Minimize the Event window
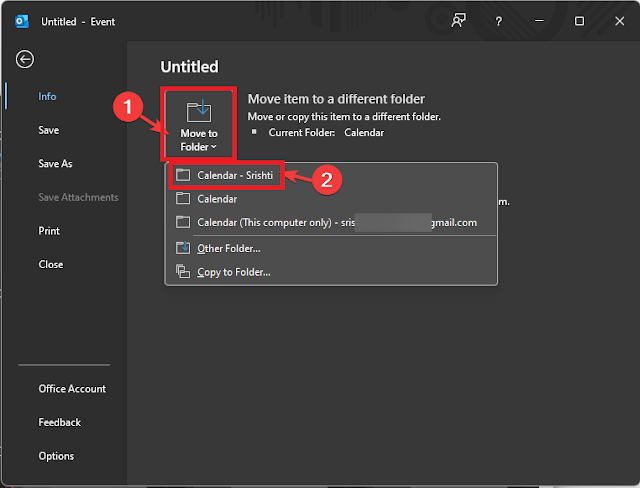640x488 pixels. [539, 21]
